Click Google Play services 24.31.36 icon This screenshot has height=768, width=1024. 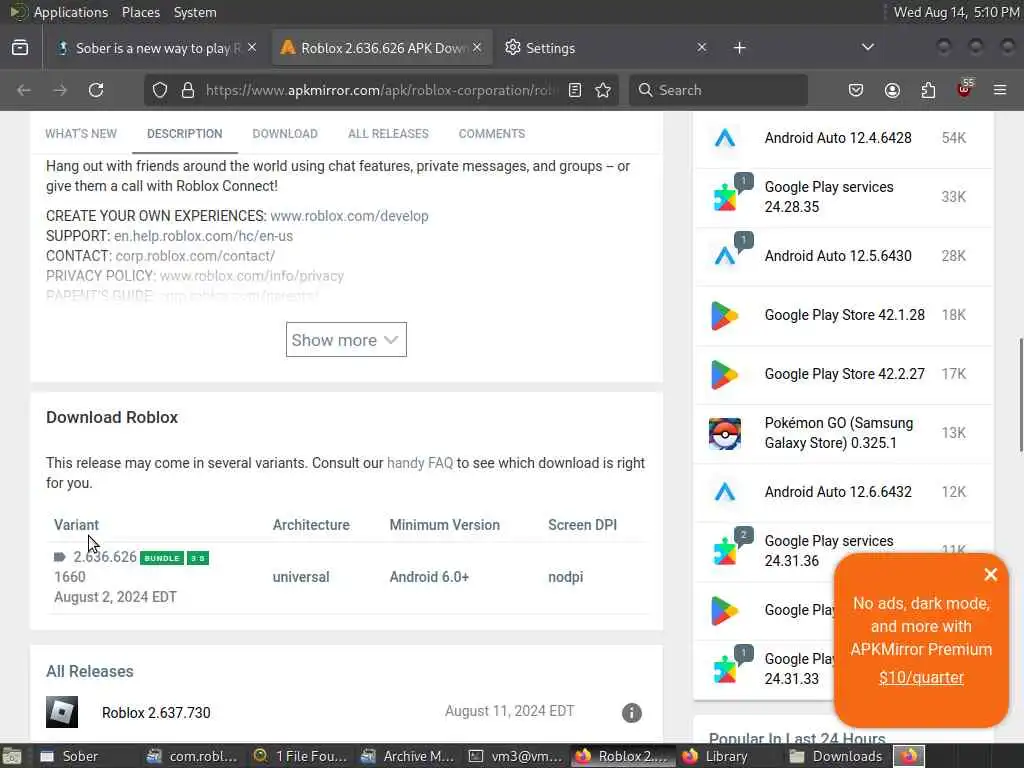point(725,552)
